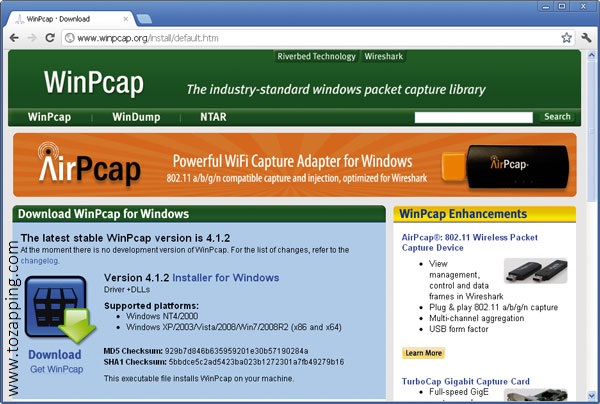Open the Wireshark top link
The image size is (600, 404).
coord(383,56)
